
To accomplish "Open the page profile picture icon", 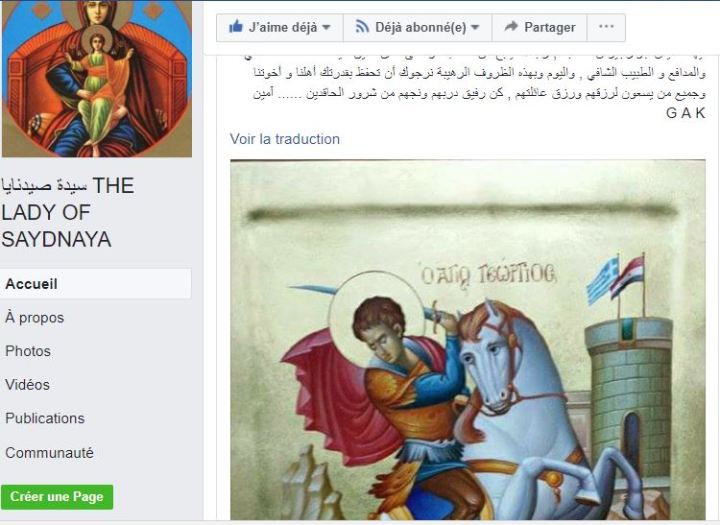I will point(97,79).
